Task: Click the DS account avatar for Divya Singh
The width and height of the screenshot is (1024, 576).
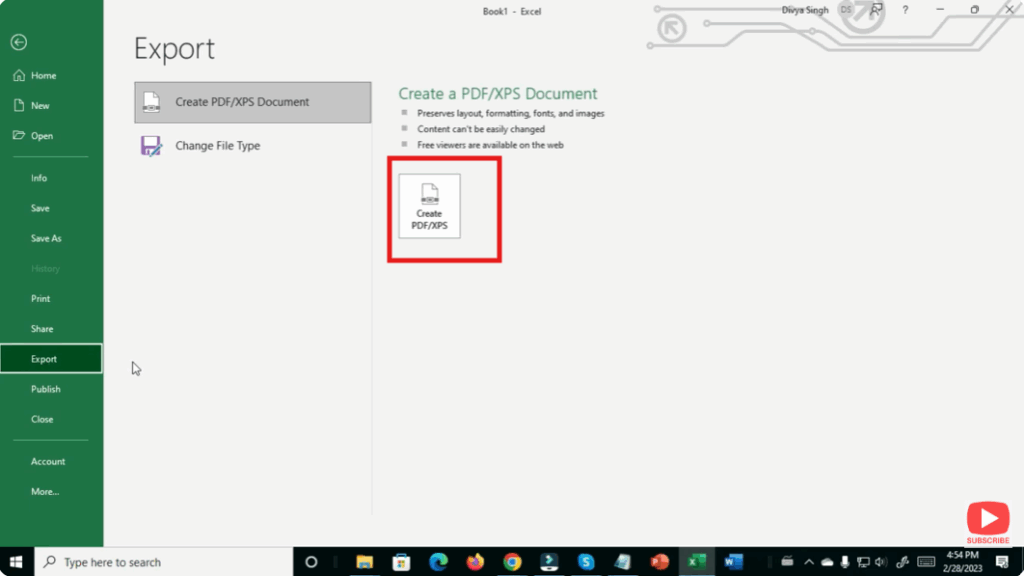Action: (x=845, y=10)
